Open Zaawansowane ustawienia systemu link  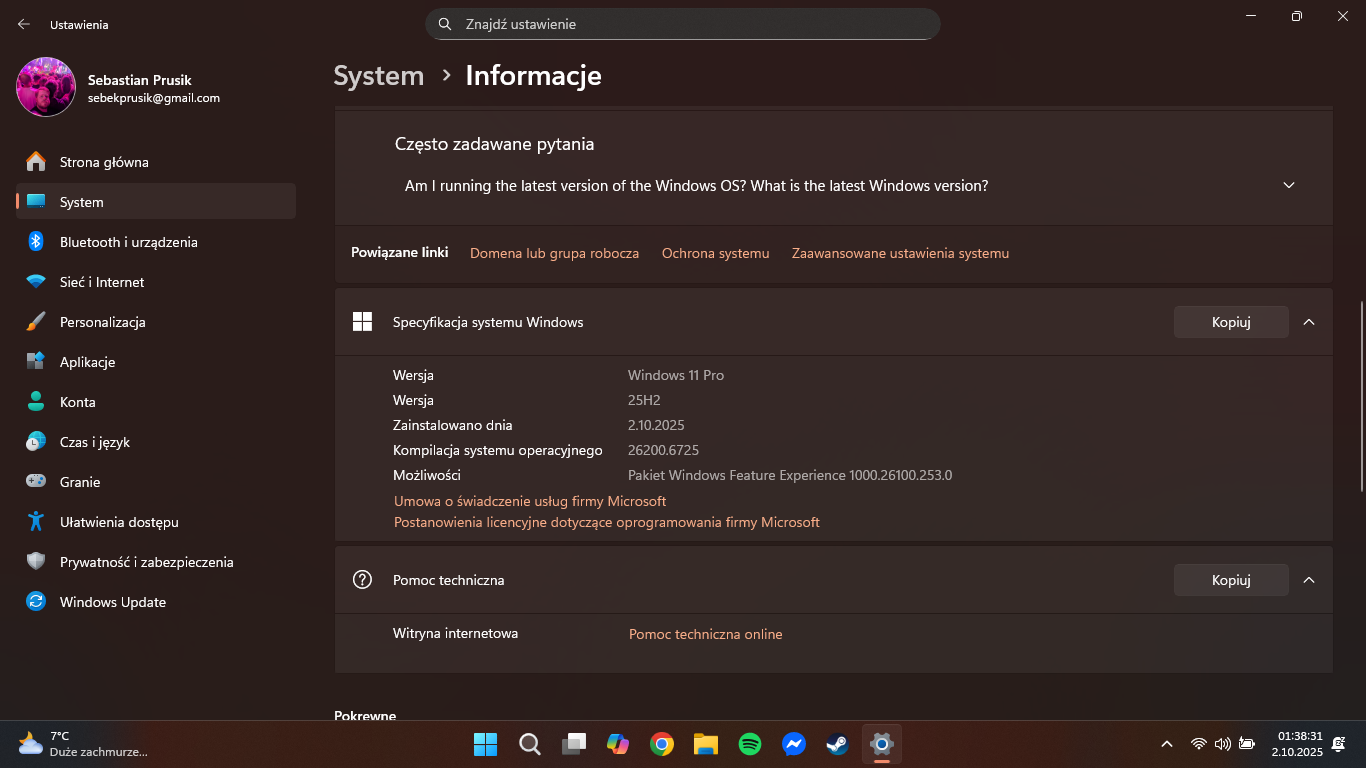tap(900, 253)
